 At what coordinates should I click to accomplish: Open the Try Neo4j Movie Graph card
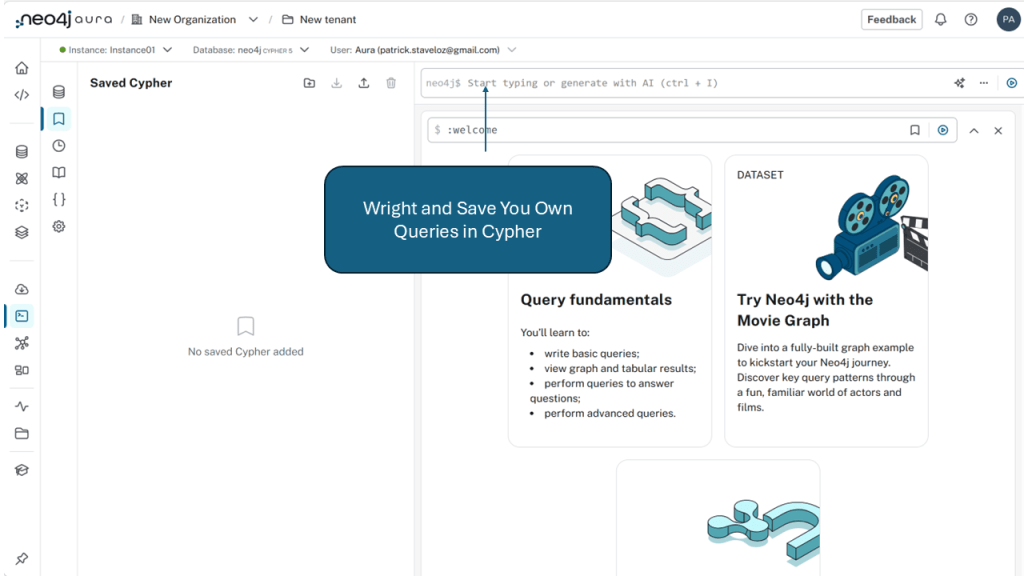826,300
